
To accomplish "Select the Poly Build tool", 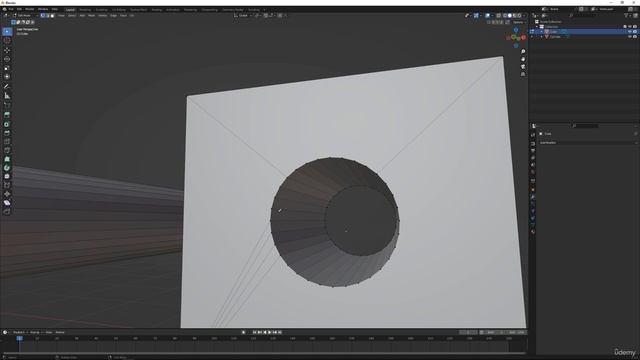I will coord(7,159).
